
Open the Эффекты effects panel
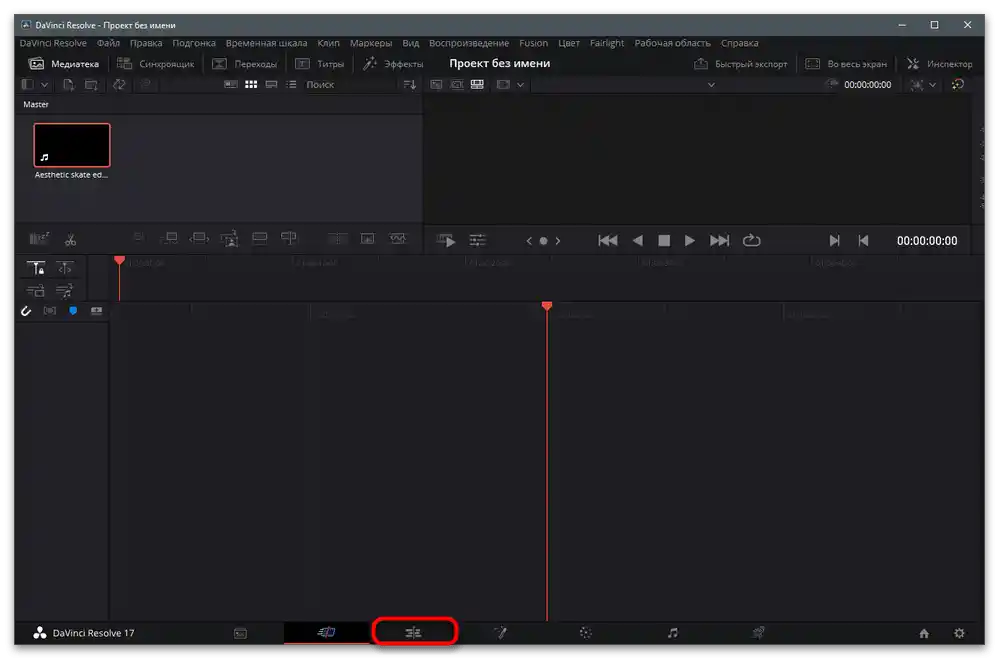coord(393,64)
